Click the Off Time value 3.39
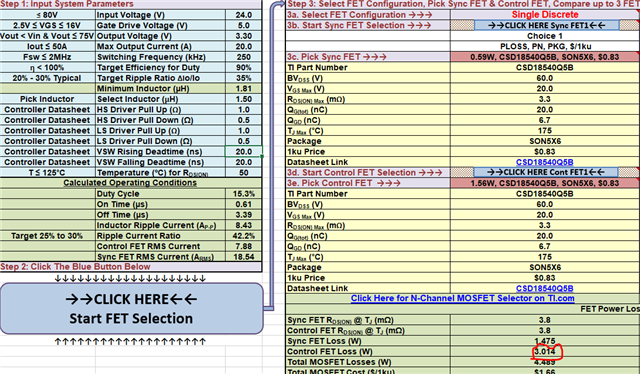 click(x=244, y=215)
